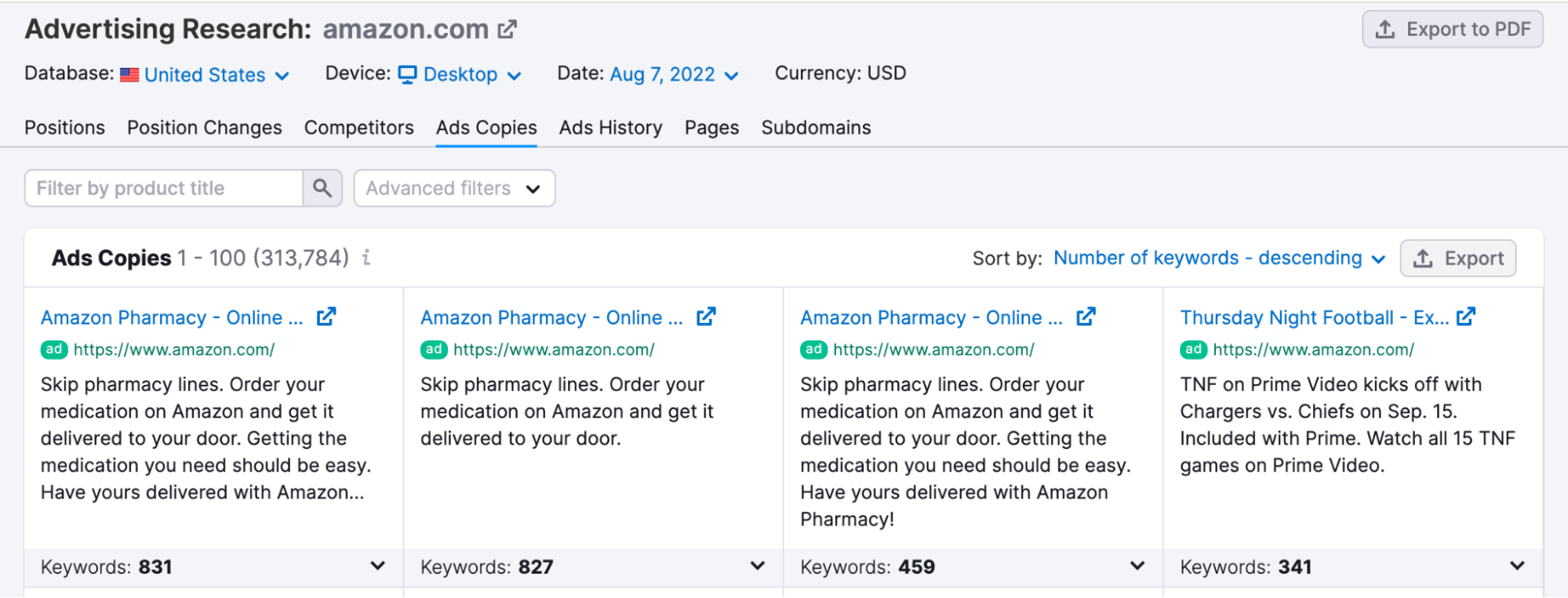The height and width of the screenshot is (598, 1568).
Task: Expand the Keywords 831 section
Action: pos(377,566)
